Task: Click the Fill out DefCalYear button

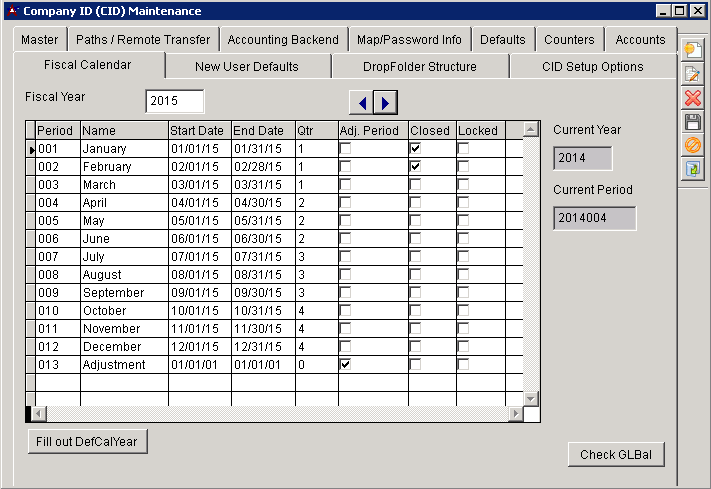Action: pos(88,442)
